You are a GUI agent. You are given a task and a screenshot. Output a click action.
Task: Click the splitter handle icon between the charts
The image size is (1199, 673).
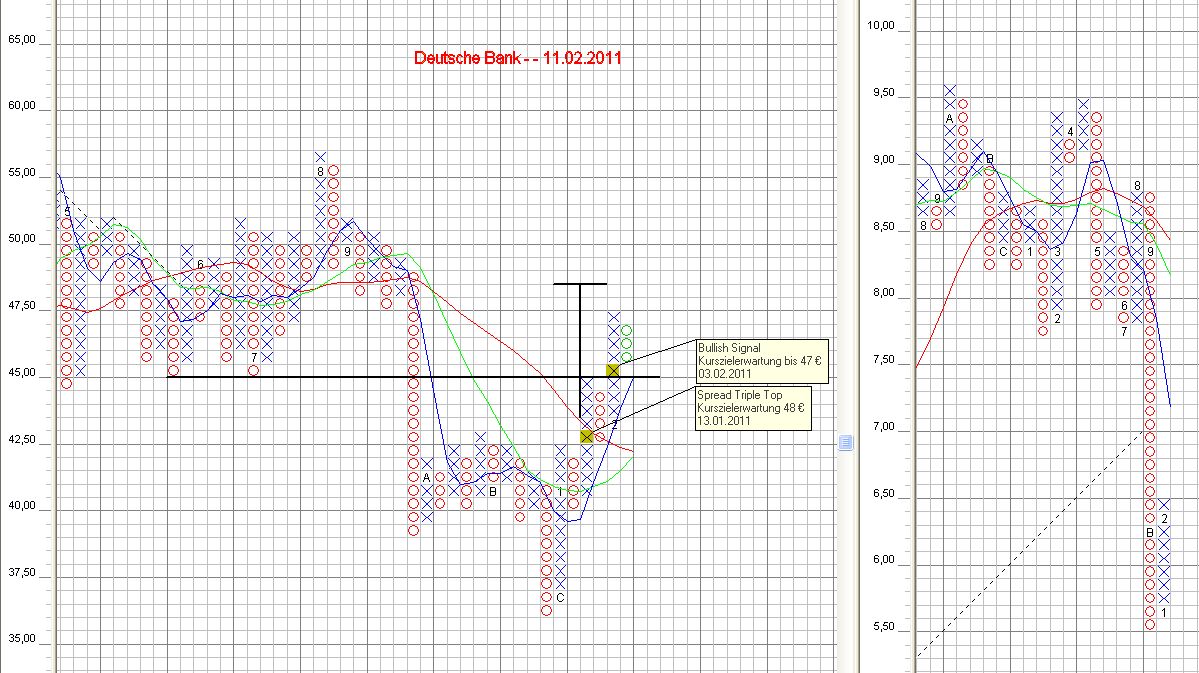pyautogui.click(x=846, y=442)
